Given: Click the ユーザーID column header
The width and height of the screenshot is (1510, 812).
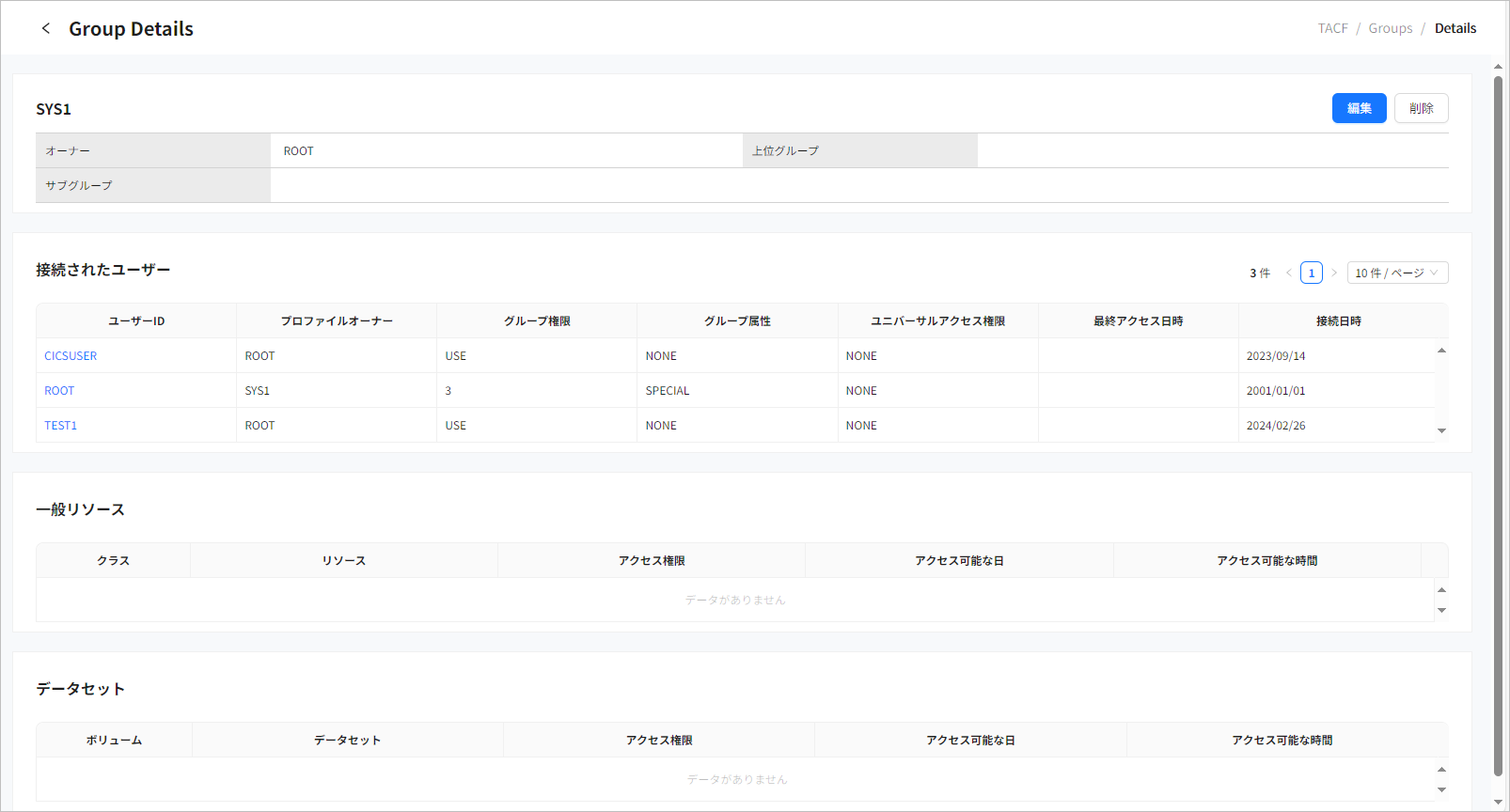Looking at the screenshot, I should point(136,321).
